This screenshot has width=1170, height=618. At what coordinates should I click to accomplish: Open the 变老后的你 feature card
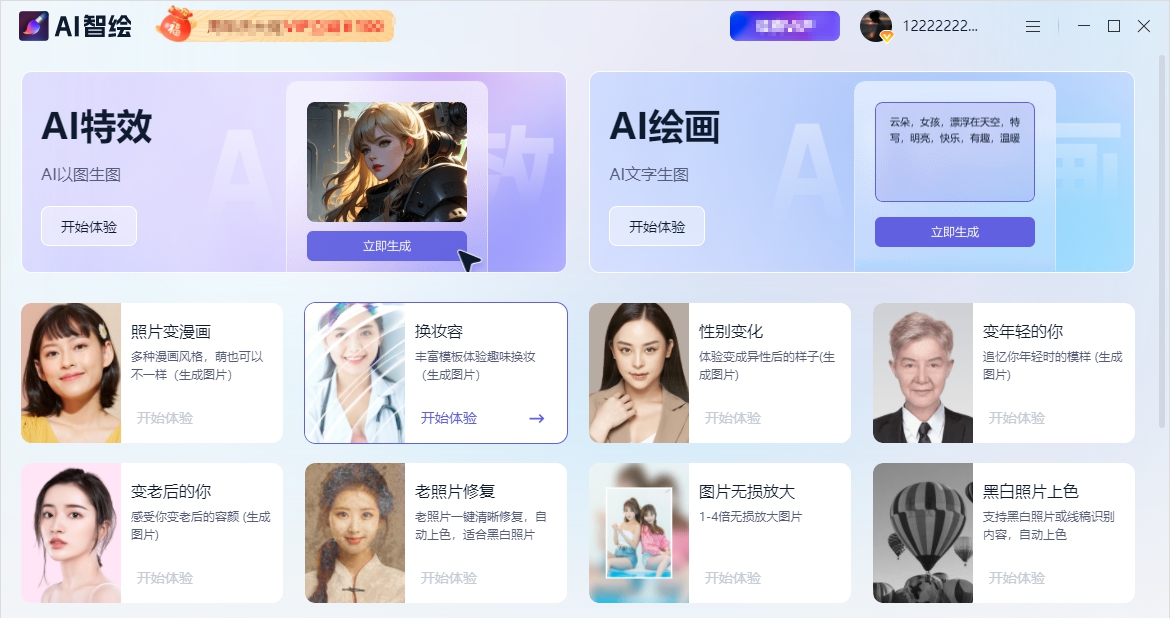click(x=152, y=533)
